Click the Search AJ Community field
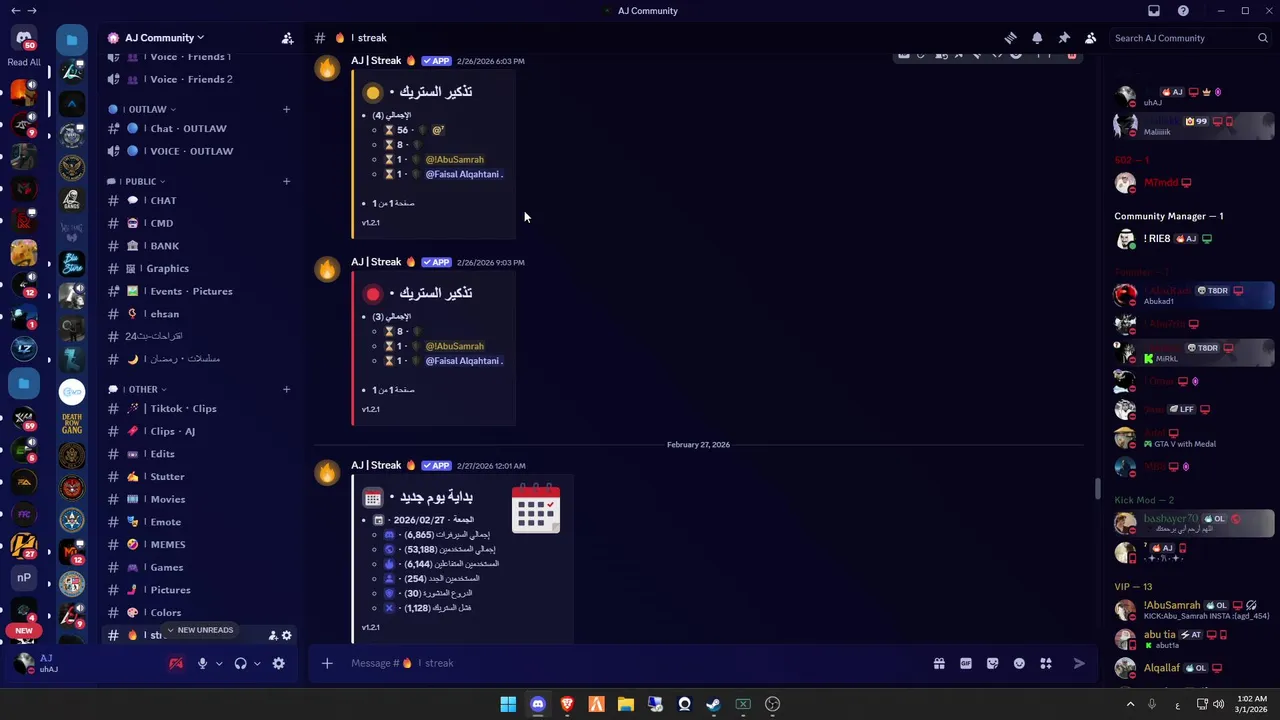The image size is (1280, 720). tap(1190, 38)
